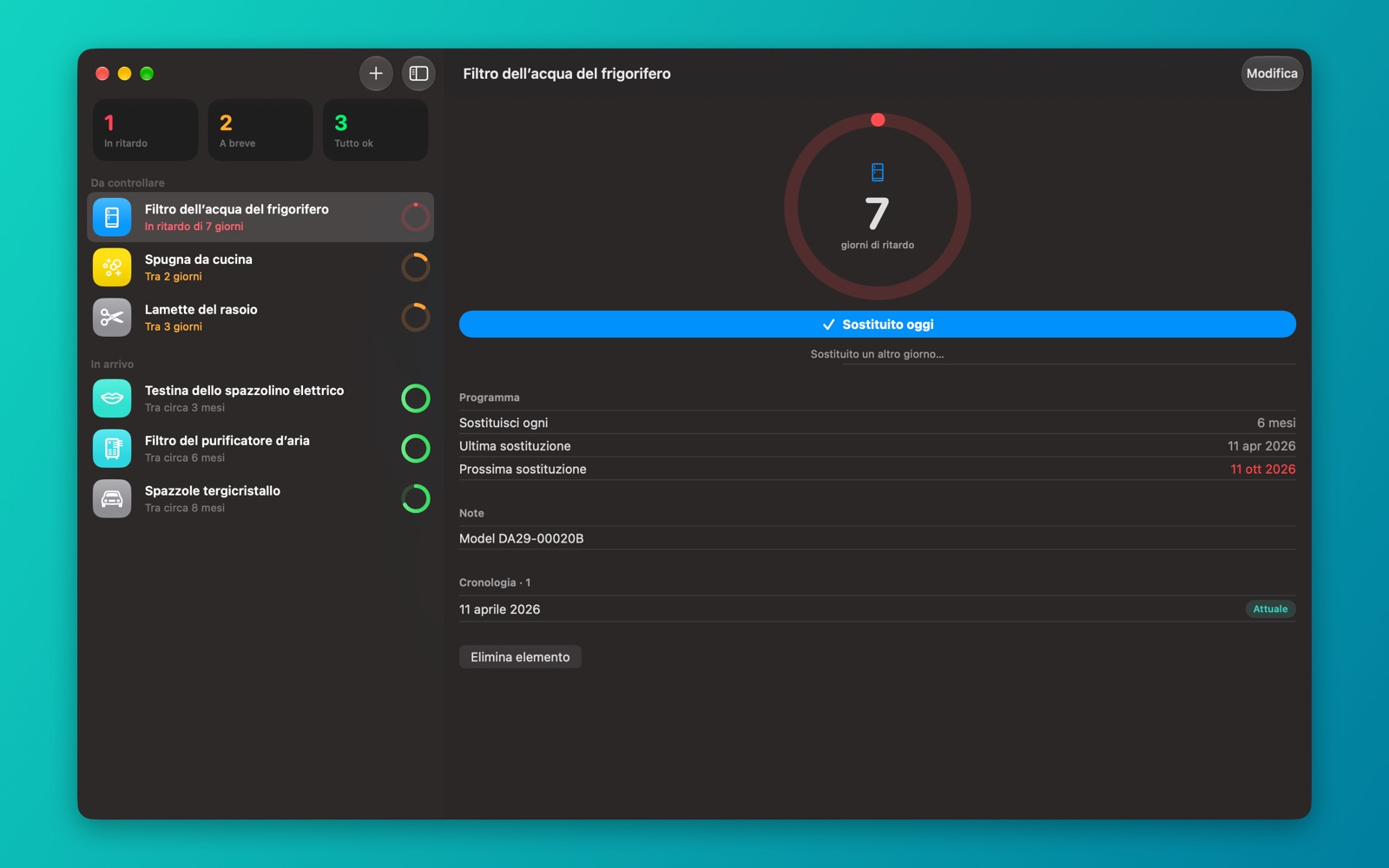Click the '11 apr 2026' last replacement date
Image resolution: width=1389 pixels, height=868 pixels.
[1261, 446]
